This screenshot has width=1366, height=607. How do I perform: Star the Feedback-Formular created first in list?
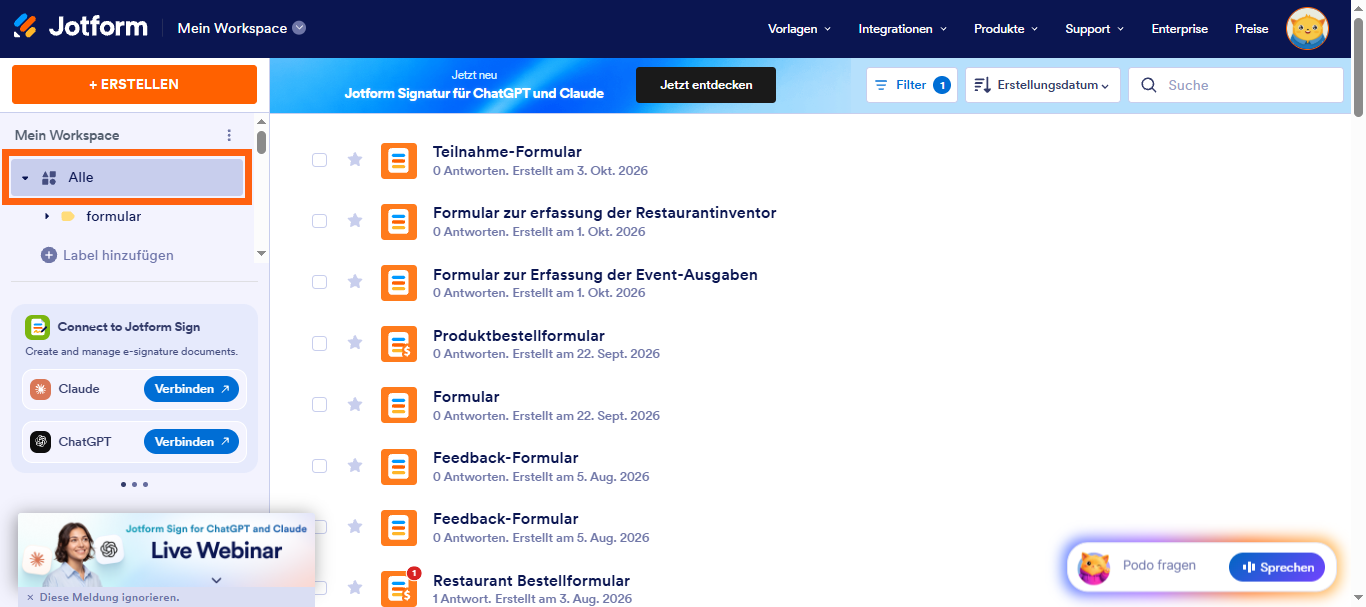point(355,465)
